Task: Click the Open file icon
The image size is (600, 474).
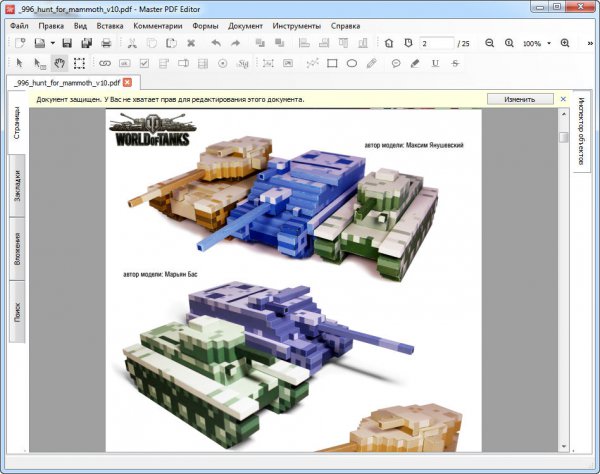Action: [39, 43]
